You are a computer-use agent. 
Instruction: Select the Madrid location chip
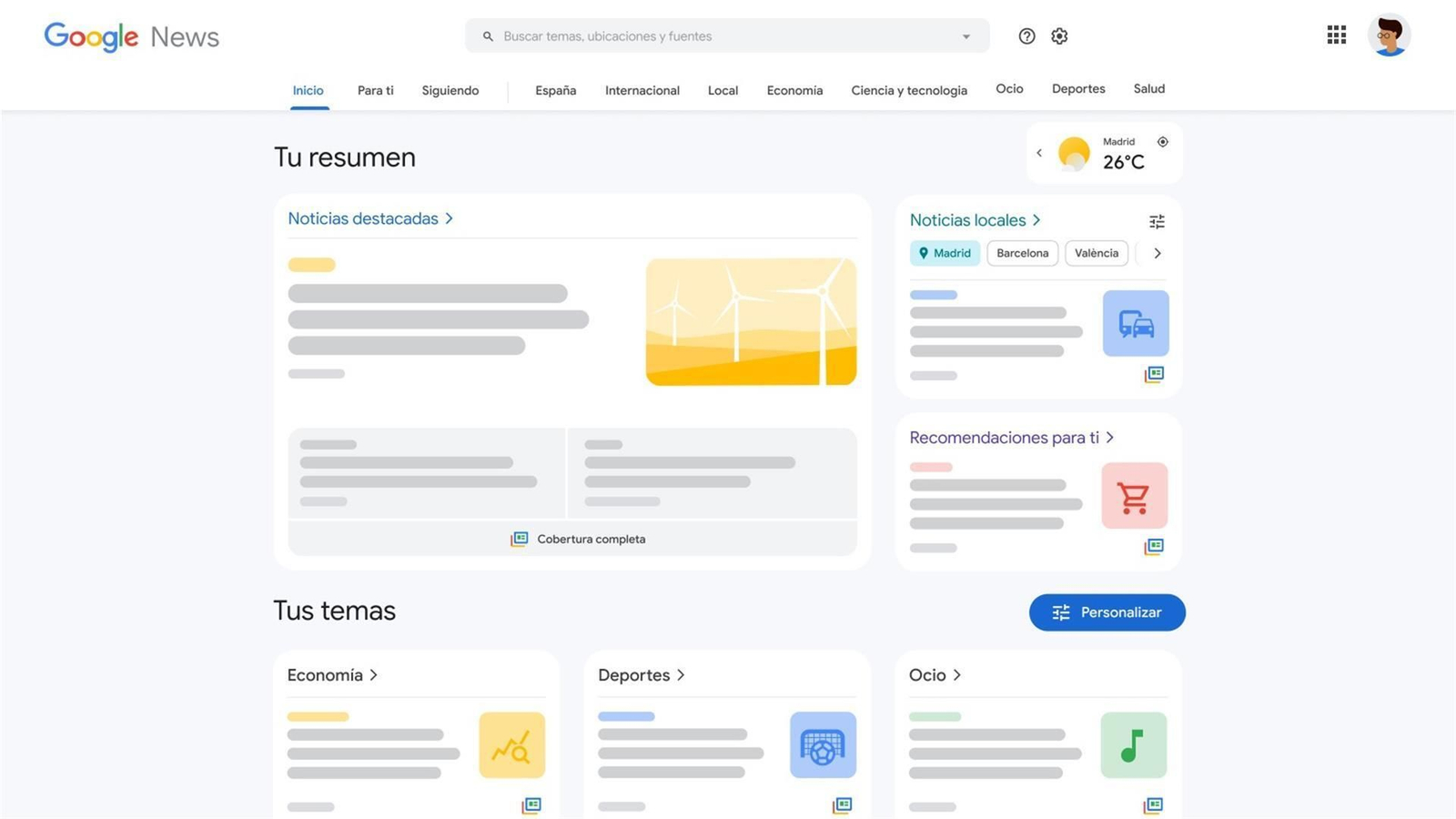pyautogui.click(x=945, y=253)
